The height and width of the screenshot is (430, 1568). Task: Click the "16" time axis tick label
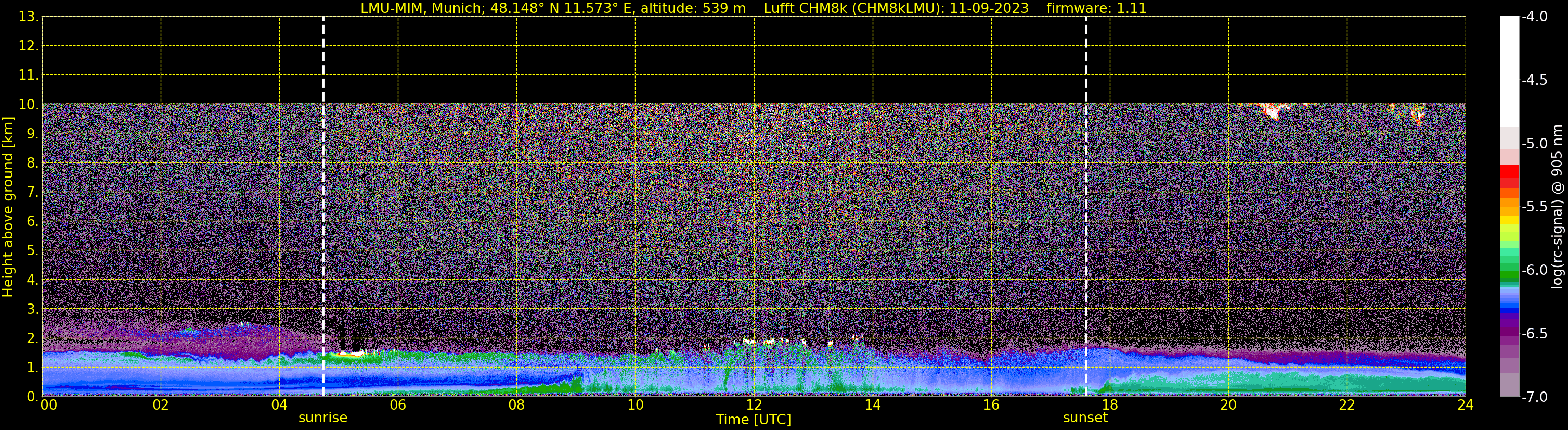992,406
